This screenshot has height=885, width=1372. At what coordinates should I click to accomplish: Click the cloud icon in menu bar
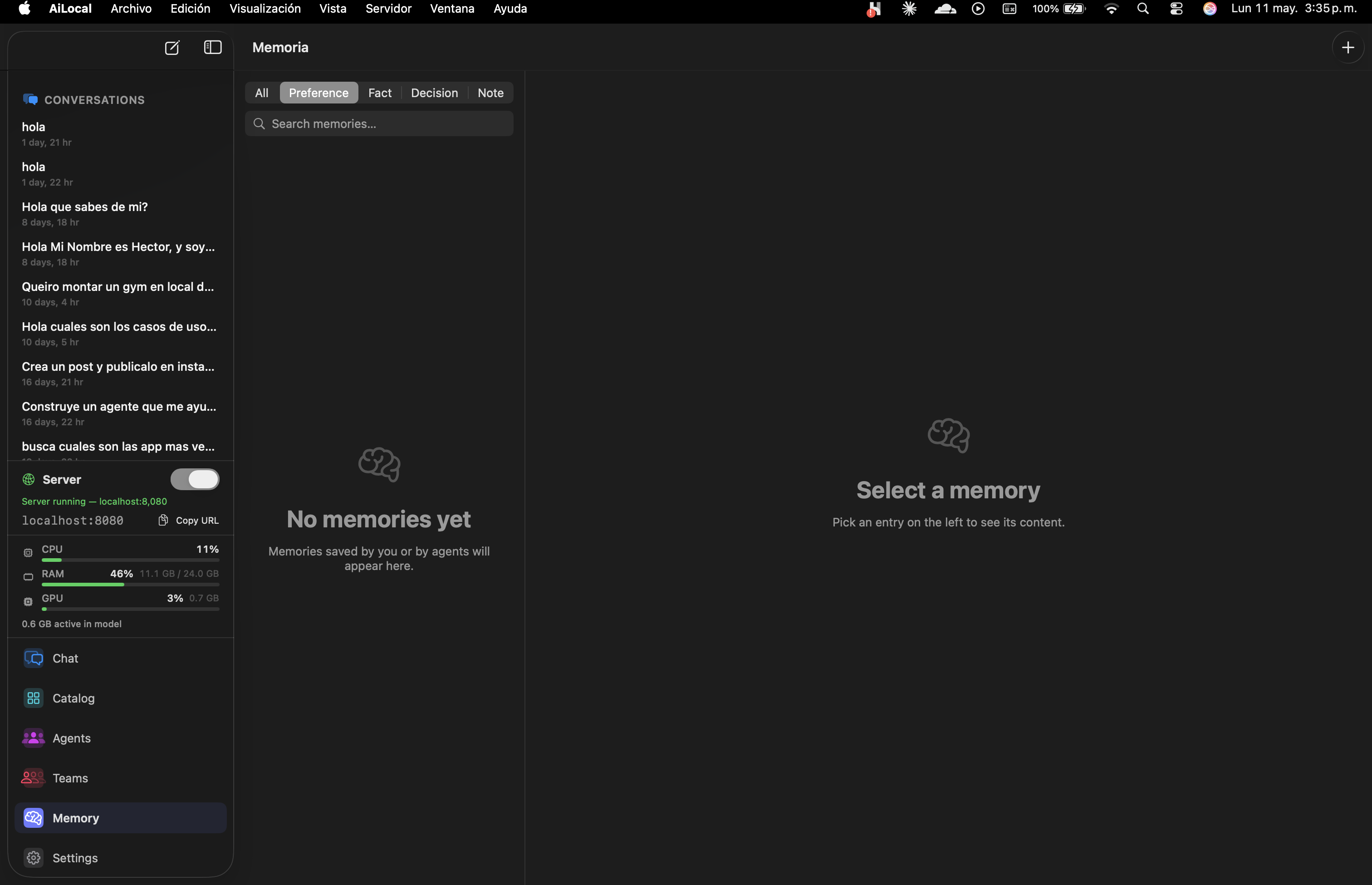(x=945, y=9)
